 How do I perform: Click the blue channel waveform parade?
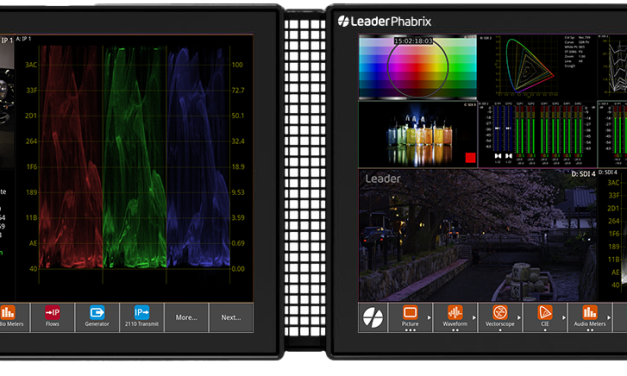[x=198, y=157]
